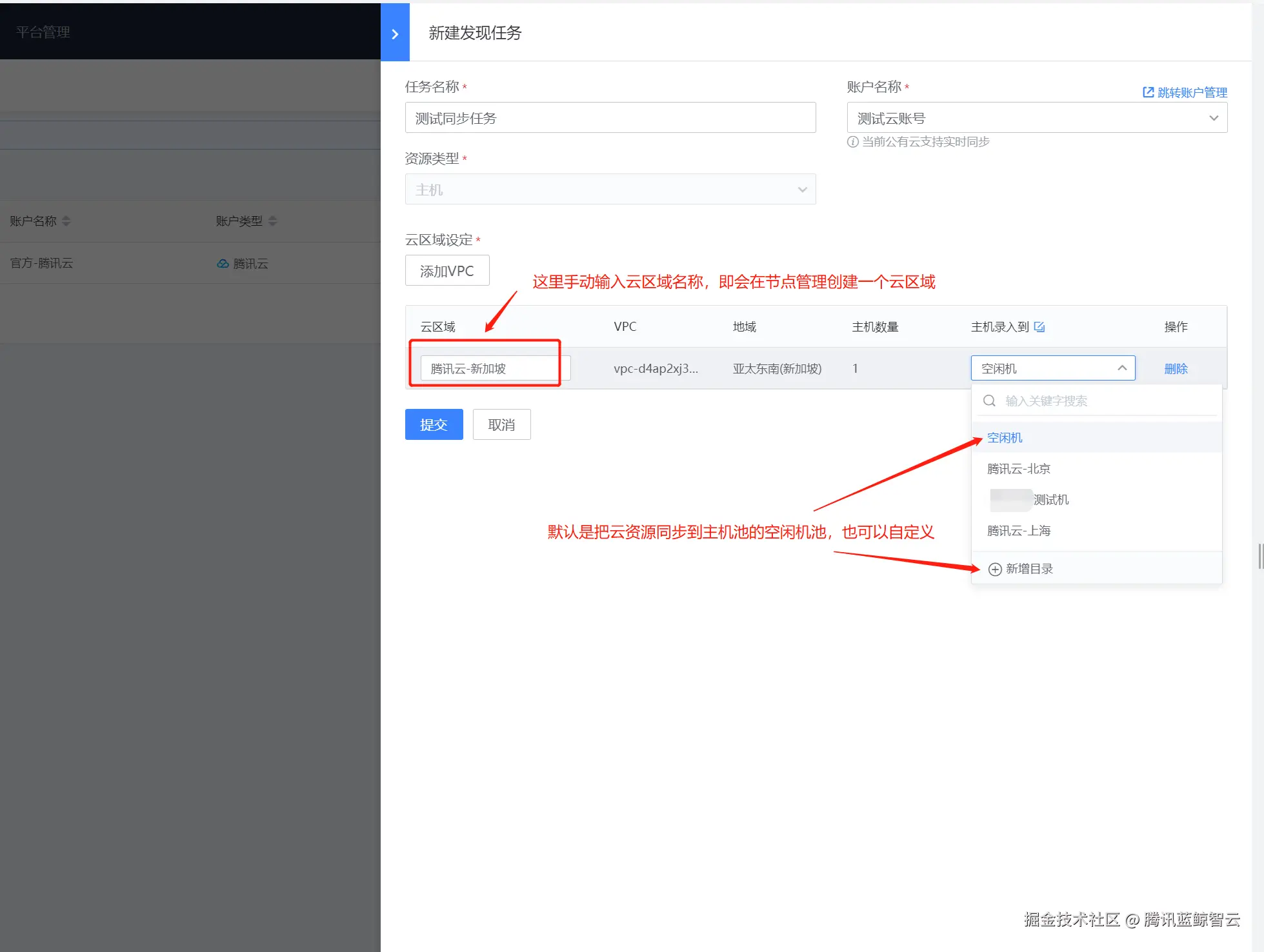Viewport: 1264px width, 952px height.
Task: Click the edit icon beside 主机录入到
Action: tap(1039, 327)
